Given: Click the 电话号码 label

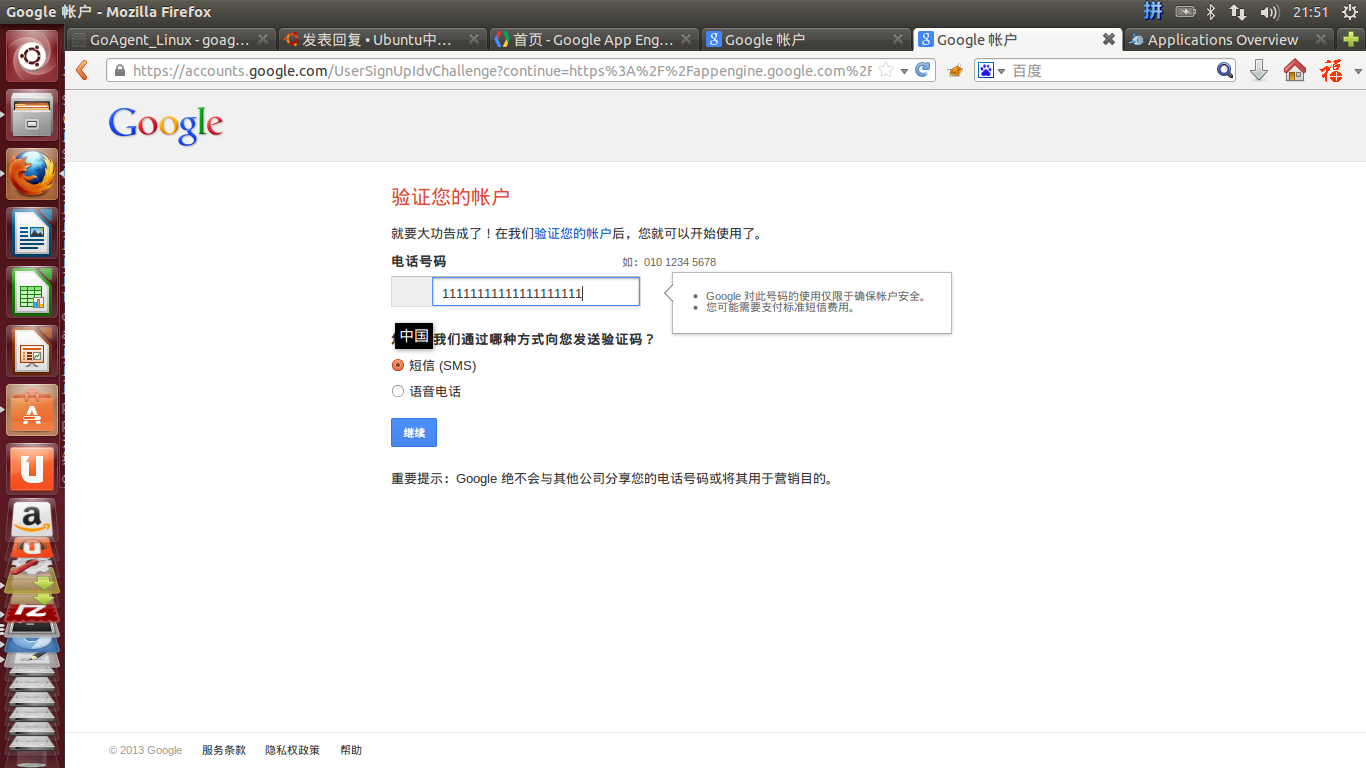Looking at the screenshot, I should [419, 261].
